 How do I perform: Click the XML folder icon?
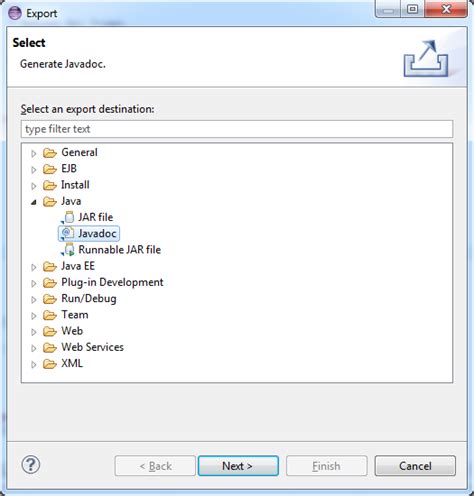(50, 364)
